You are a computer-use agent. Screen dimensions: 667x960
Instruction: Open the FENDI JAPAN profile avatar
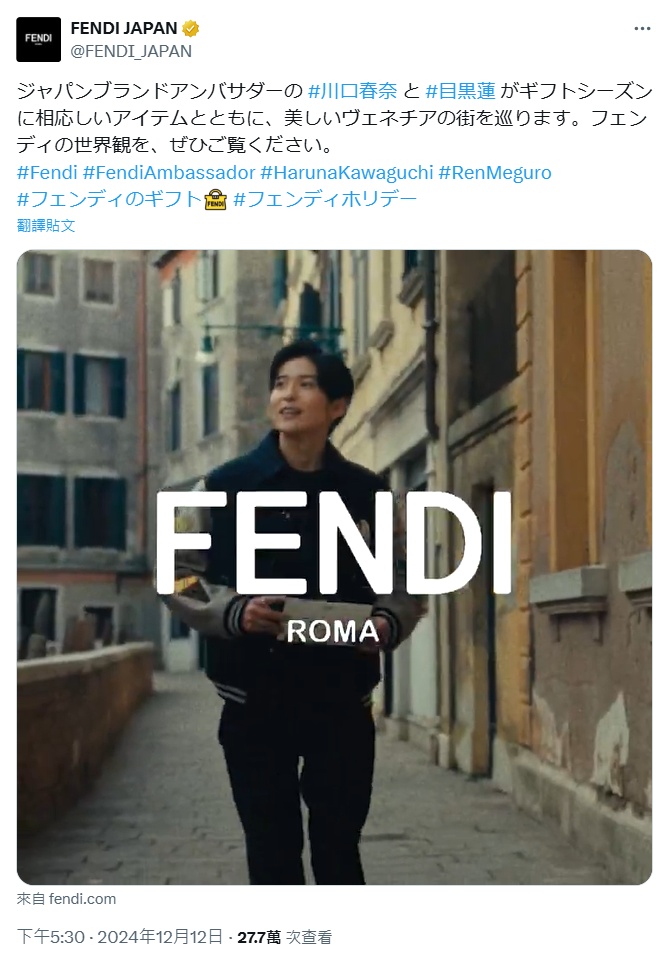pos(39,40)
